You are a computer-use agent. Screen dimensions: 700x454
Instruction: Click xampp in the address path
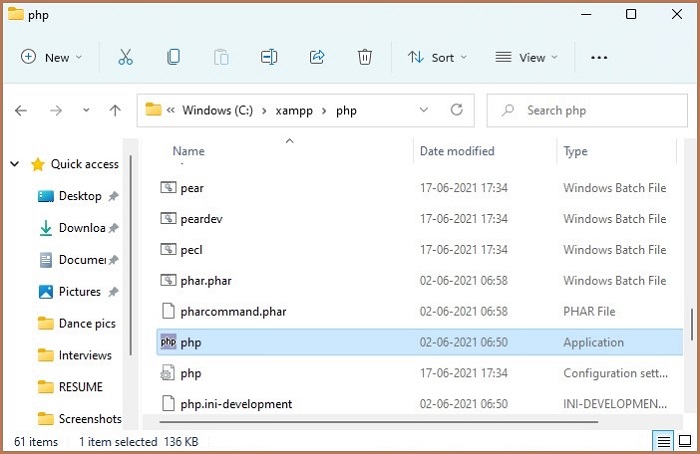tap(294, 111)
